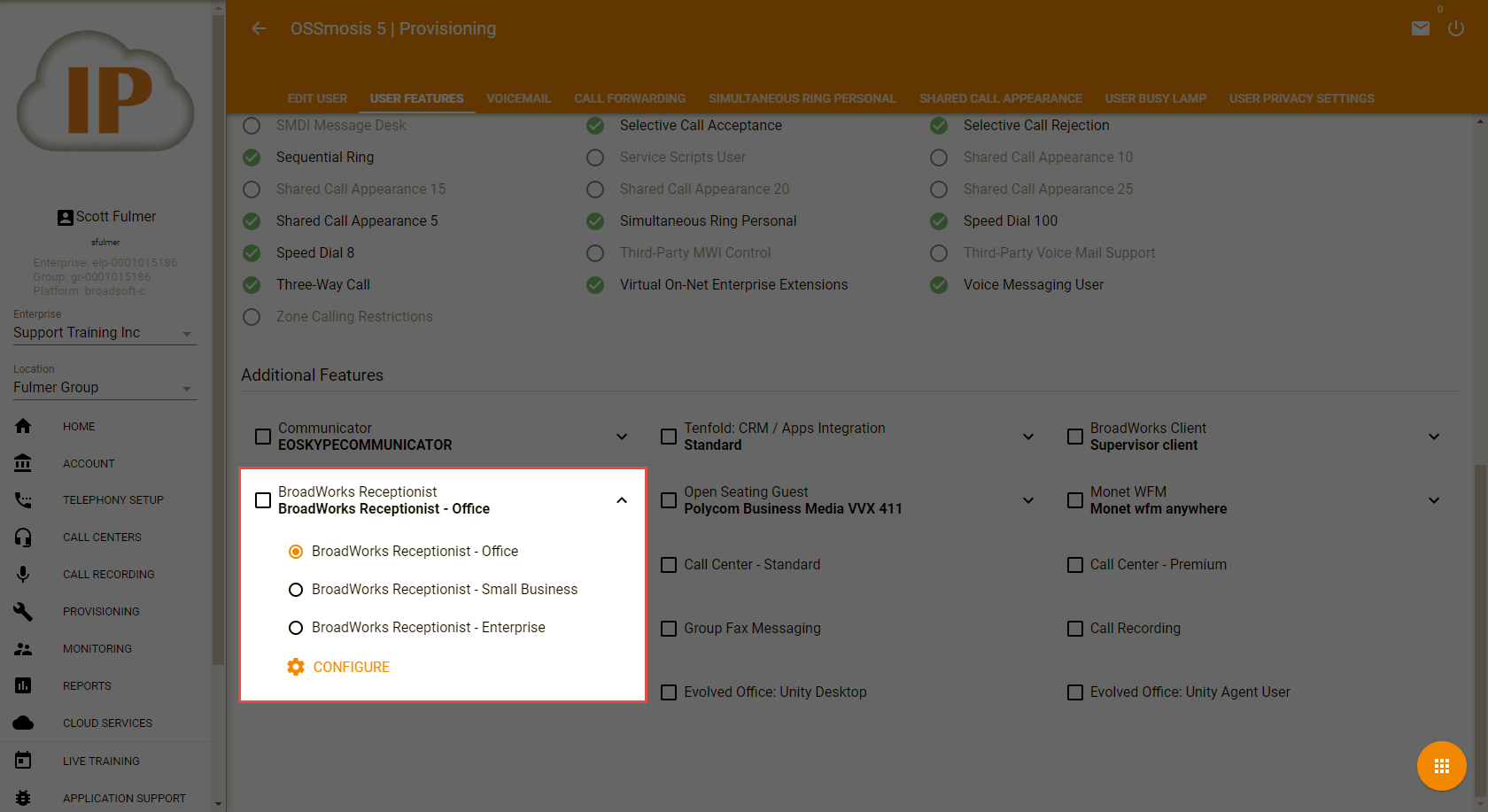Open the Call Forwarding tab
The width and height of the screenshot is (1488, 812).
(629, 98)
